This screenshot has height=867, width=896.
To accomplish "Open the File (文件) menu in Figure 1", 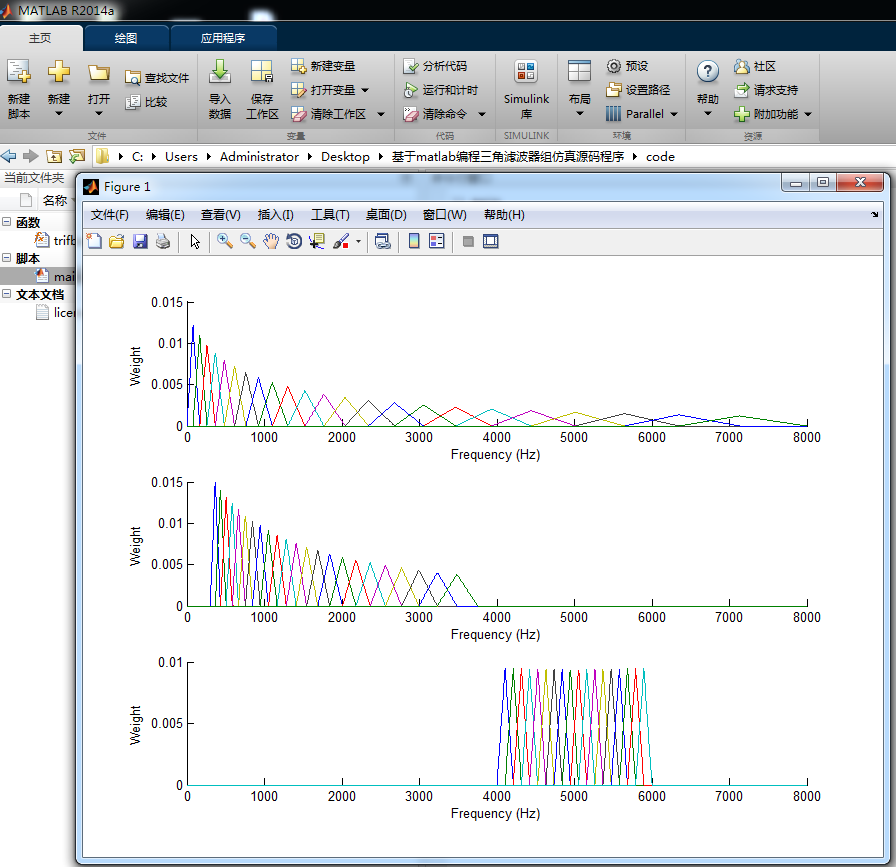I will 110,215.
